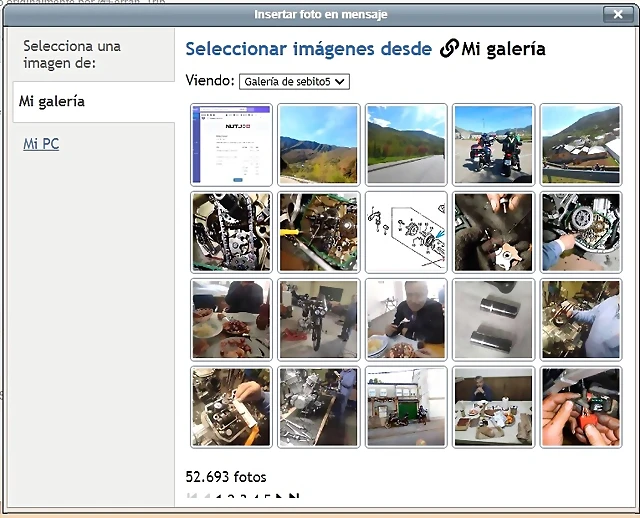Click the 'Selecciona una imagen de:' label
This screenshot has width=640, height=518.
point(72,54)
